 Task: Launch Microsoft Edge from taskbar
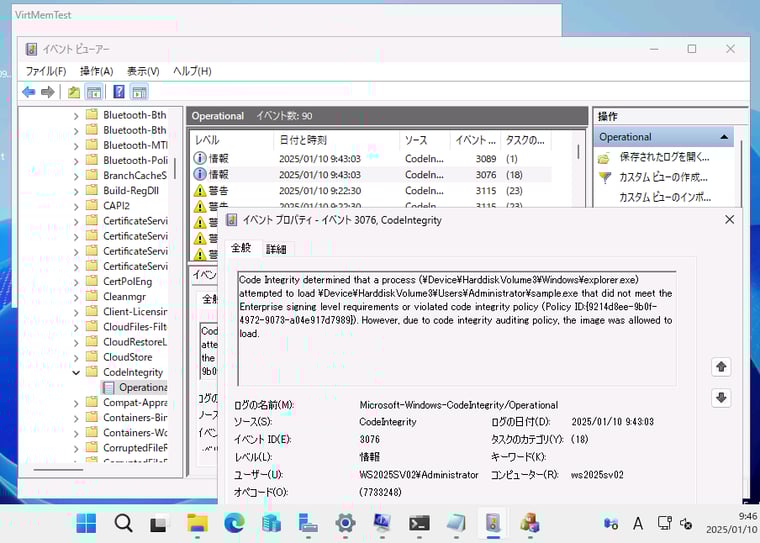coord(234,523)
